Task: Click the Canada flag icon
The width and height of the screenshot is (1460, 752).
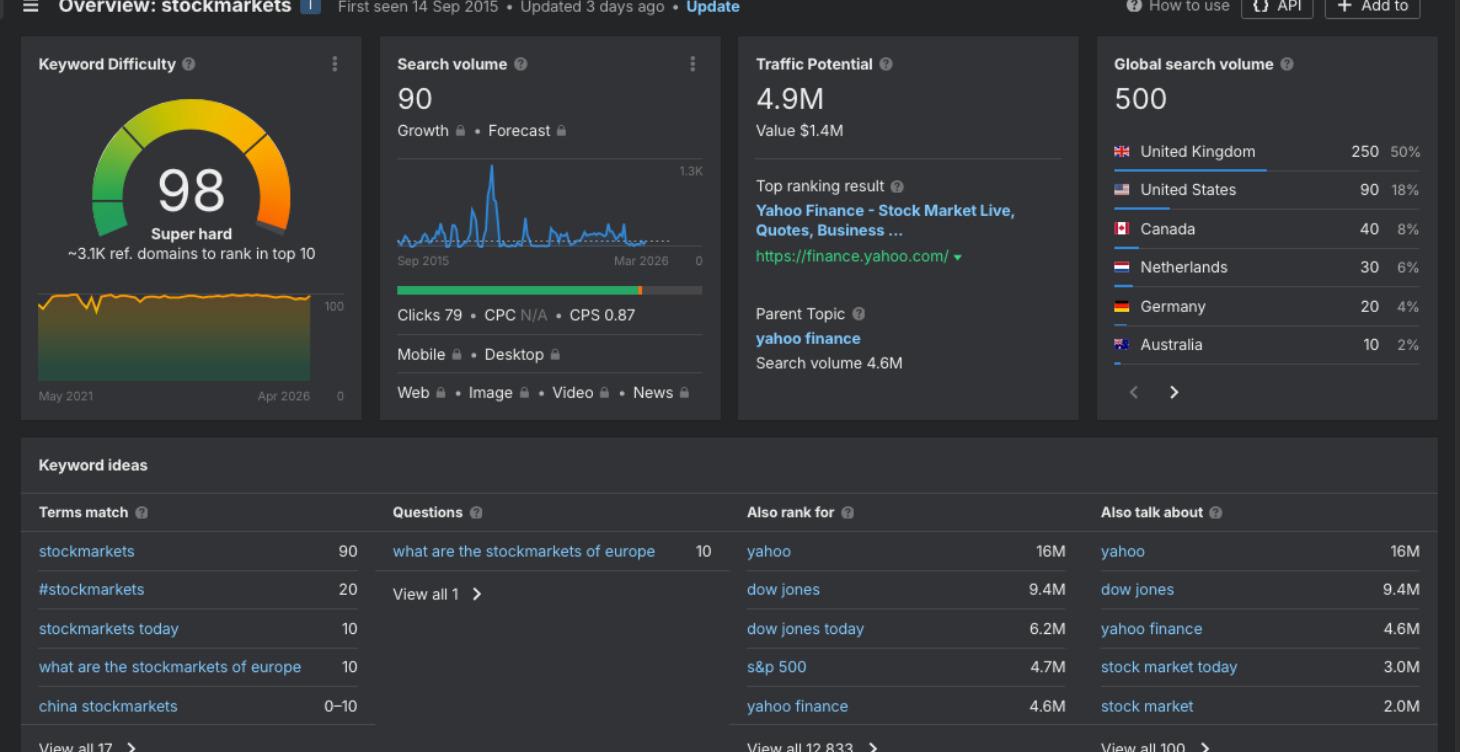Action: point(1122,229)
